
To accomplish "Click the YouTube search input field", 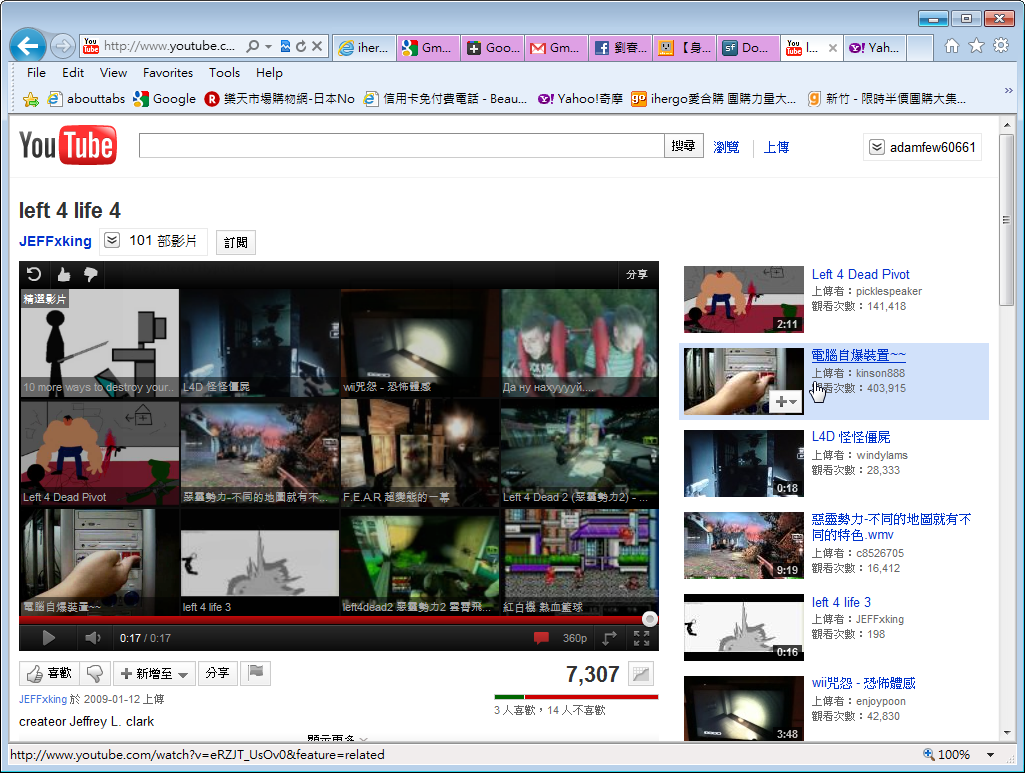I will tap(401, 146).
